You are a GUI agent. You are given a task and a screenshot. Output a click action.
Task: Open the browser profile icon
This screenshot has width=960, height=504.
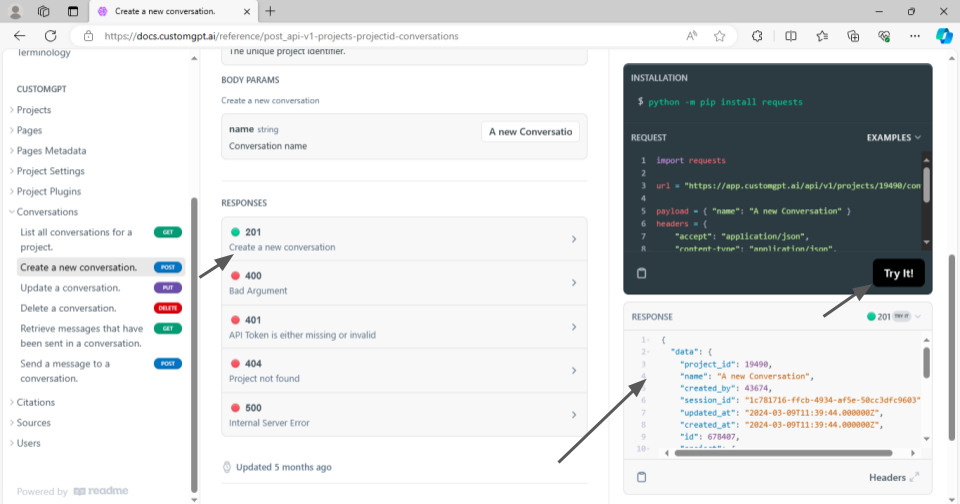pyautogui.click(x=15, y=11)
